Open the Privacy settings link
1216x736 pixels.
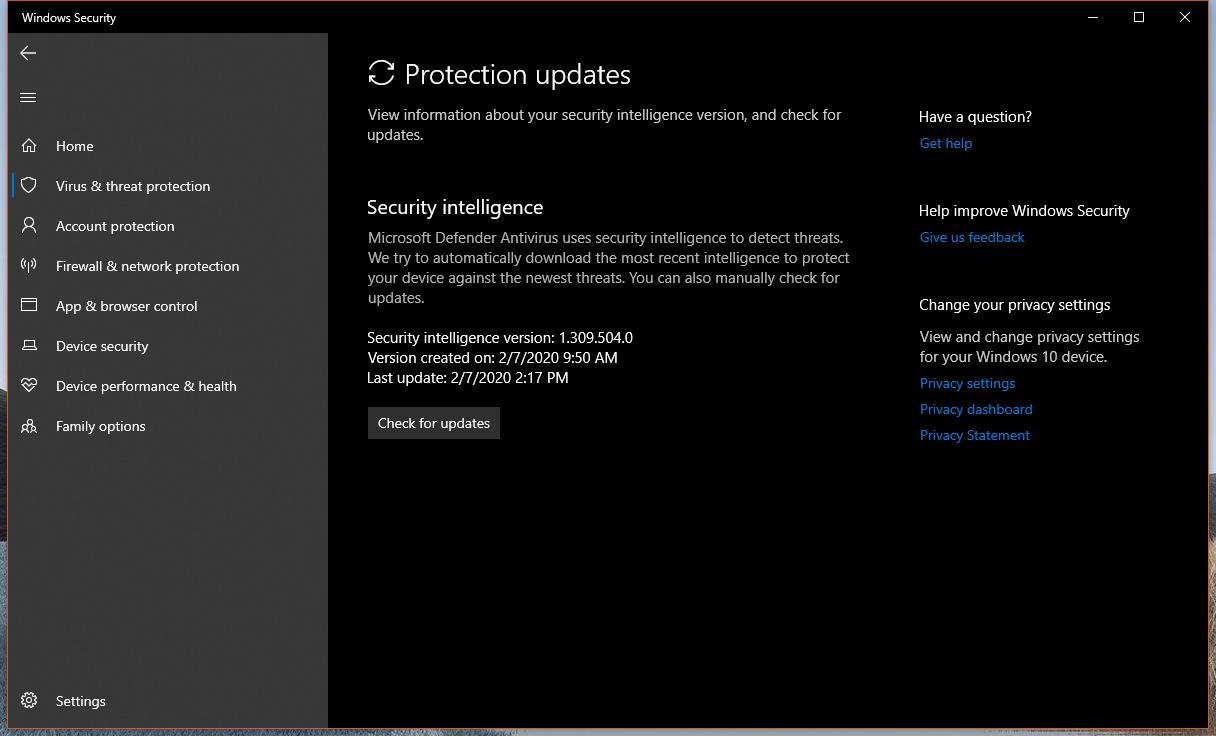[967, 383]
